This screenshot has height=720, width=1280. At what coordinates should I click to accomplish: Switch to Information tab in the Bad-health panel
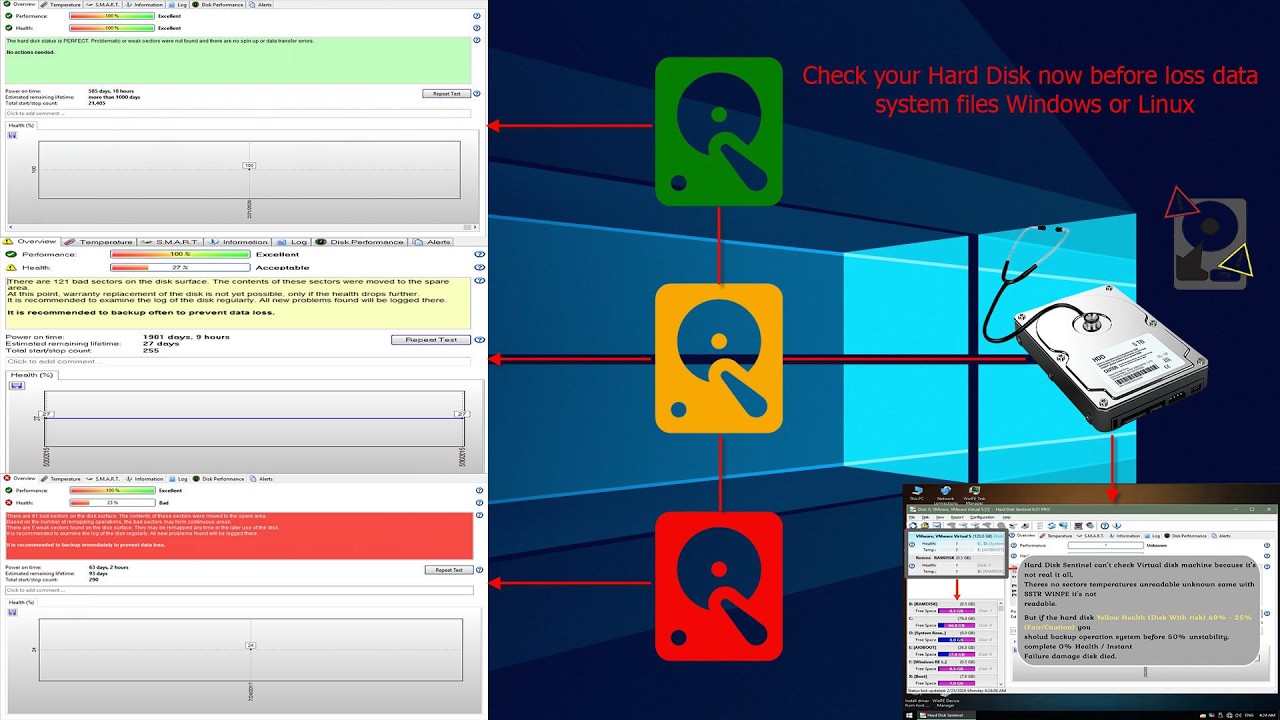pos(144,478)
